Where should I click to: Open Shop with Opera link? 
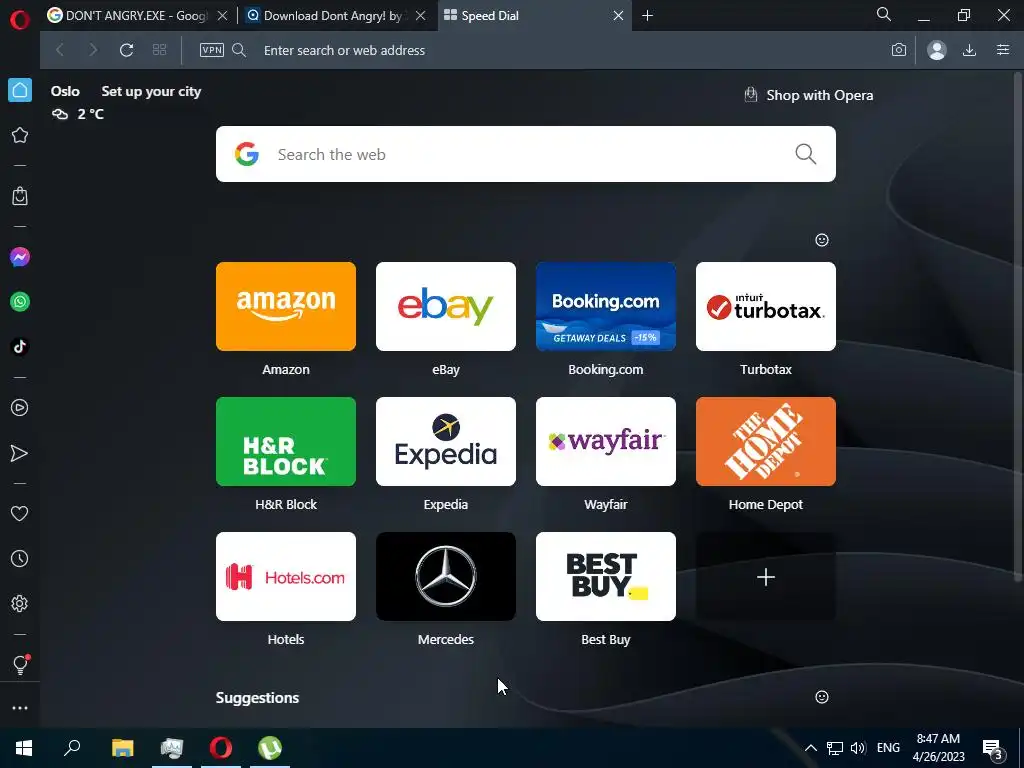tap(808, 95)
